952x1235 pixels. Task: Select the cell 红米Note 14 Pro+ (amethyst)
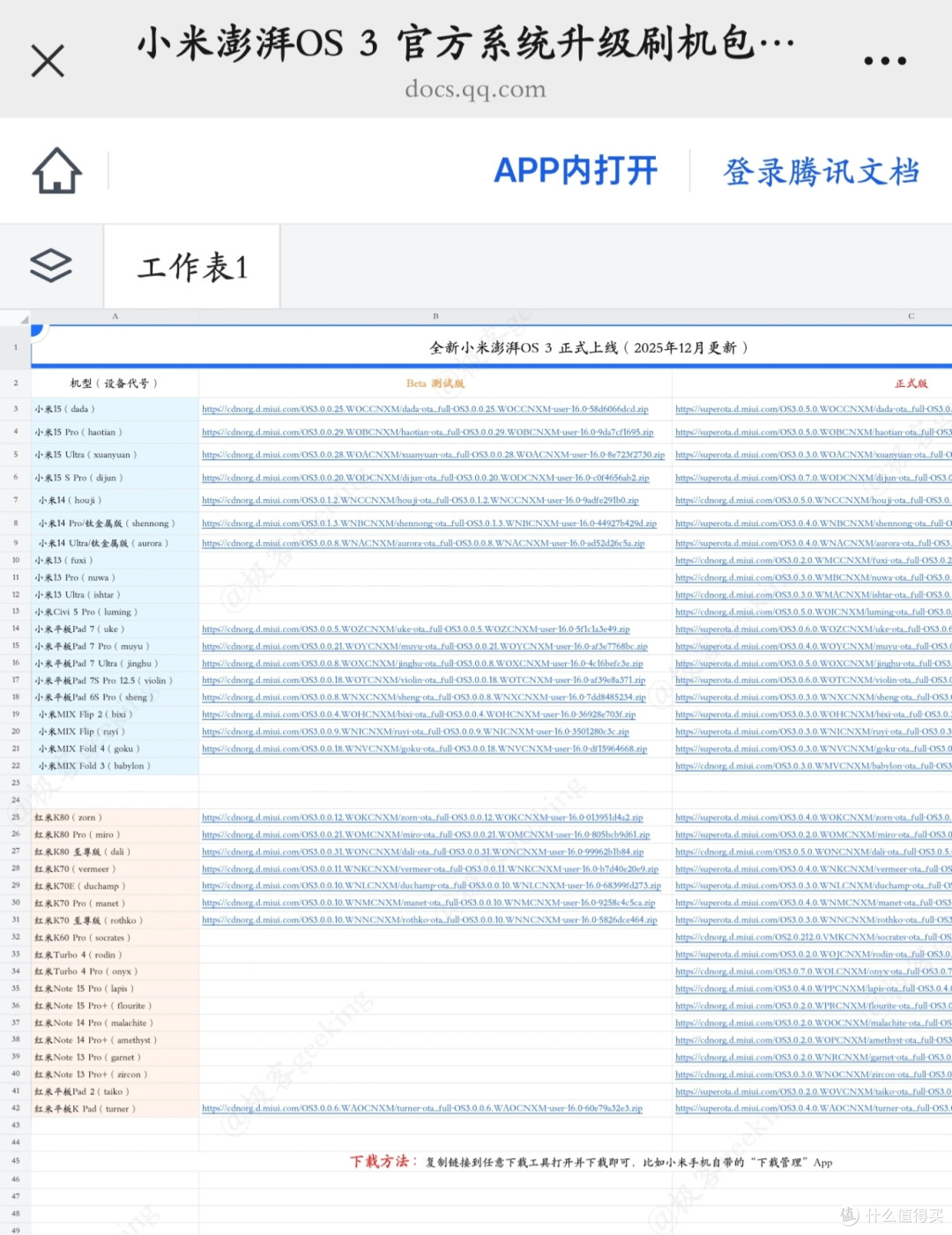pos(115,1040)
